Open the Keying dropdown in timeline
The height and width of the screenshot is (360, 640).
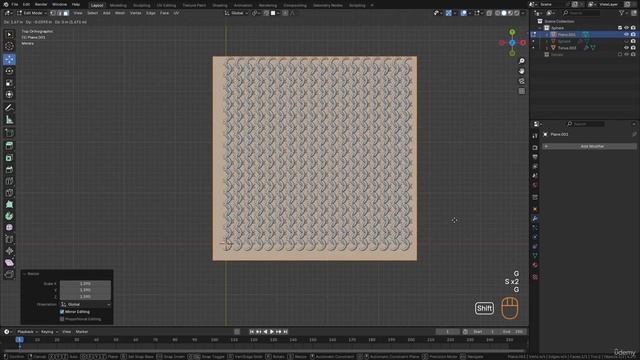point(49,332)
